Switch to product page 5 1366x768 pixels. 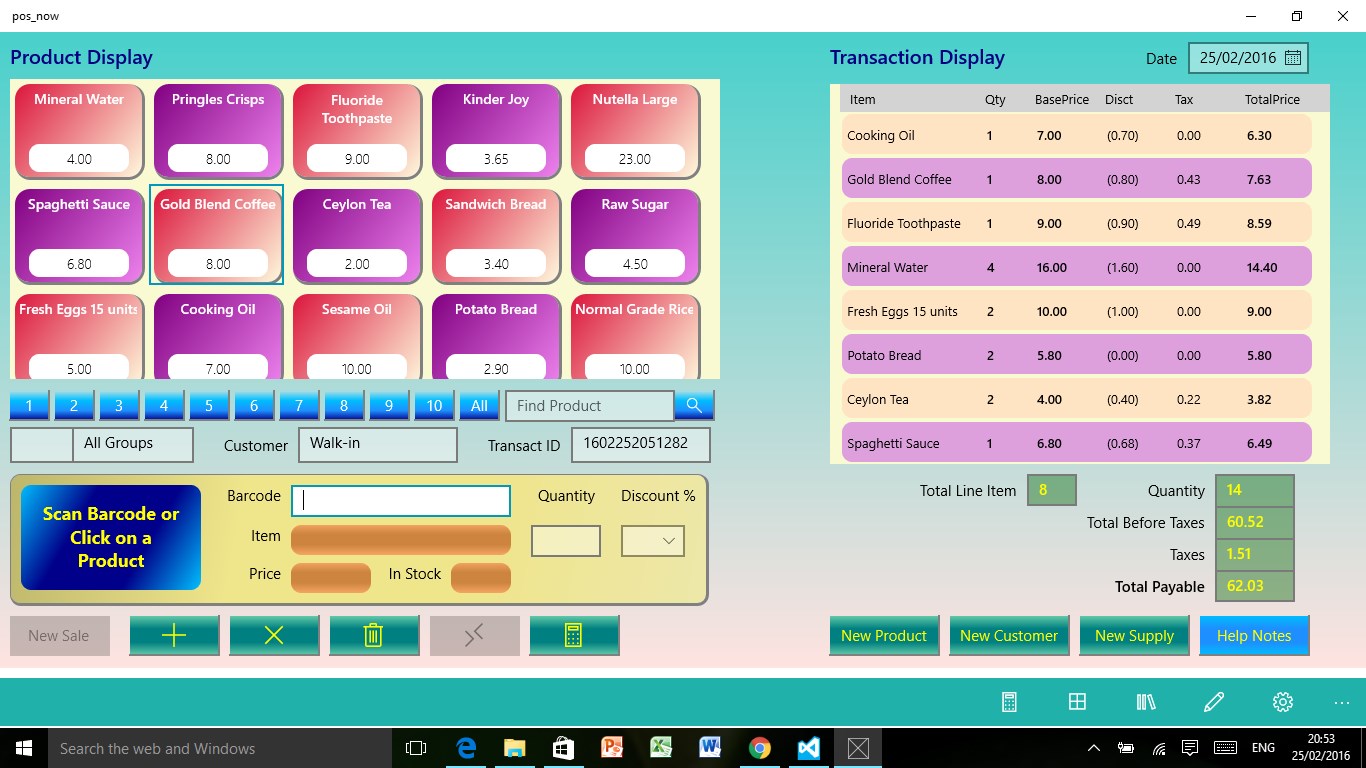click(209, 405)
